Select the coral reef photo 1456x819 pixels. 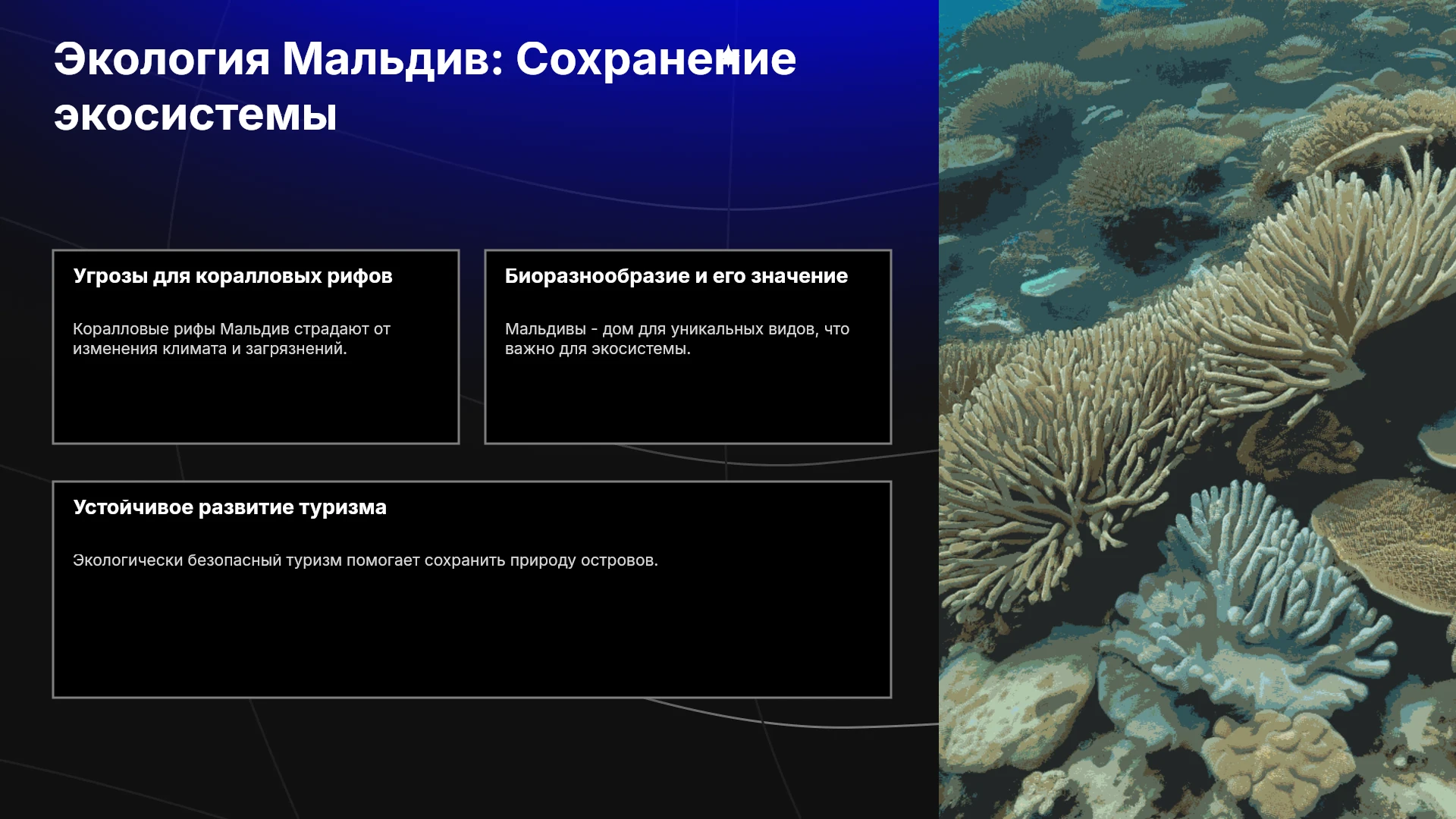pos(1197,409)
